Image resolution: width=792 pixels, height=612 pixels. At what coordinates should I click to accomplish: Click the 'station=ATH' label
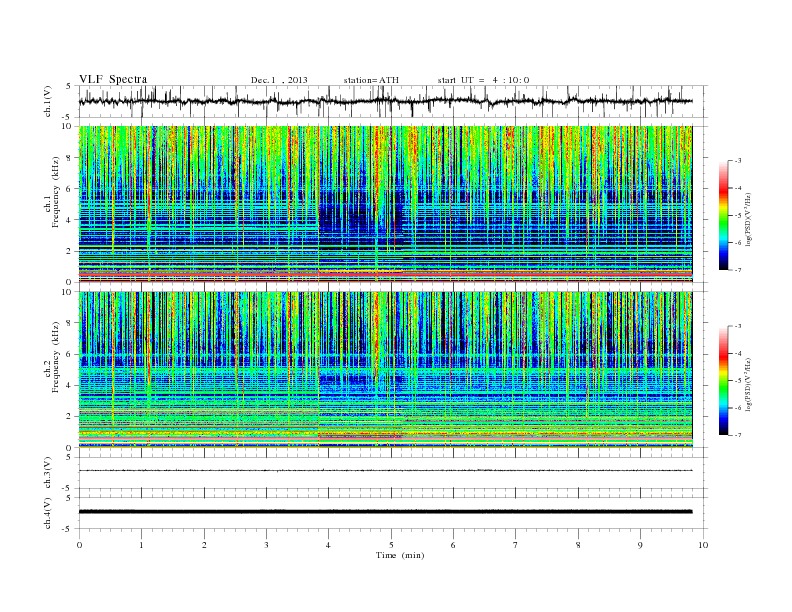[x=371, y=80]
